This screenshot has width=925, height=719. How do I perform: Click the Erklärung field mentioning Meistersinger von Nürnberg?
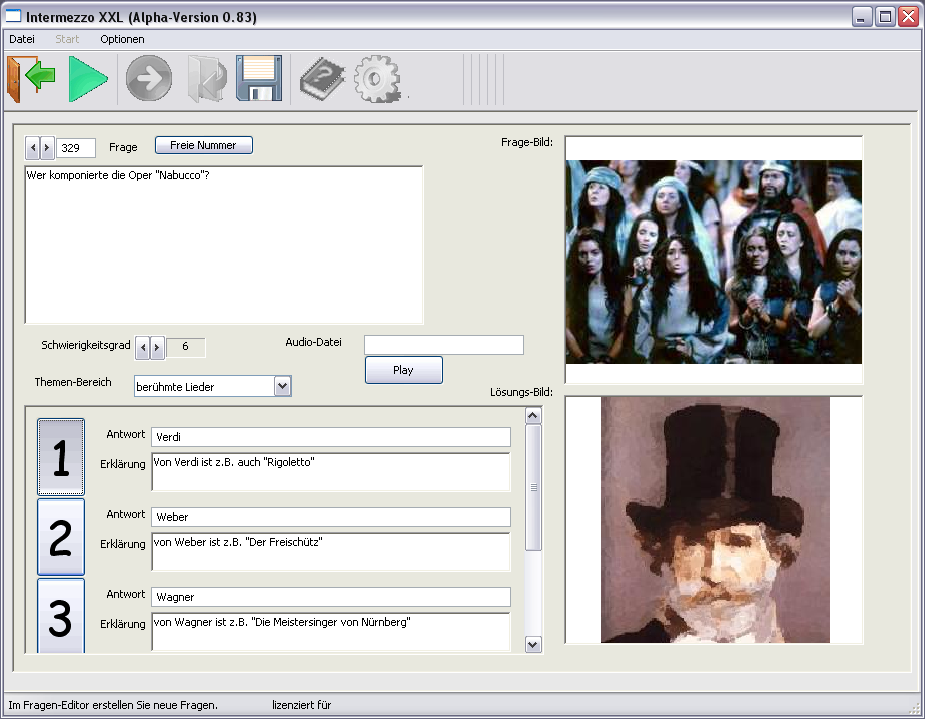pyautogui.click(x=331, y=632)
